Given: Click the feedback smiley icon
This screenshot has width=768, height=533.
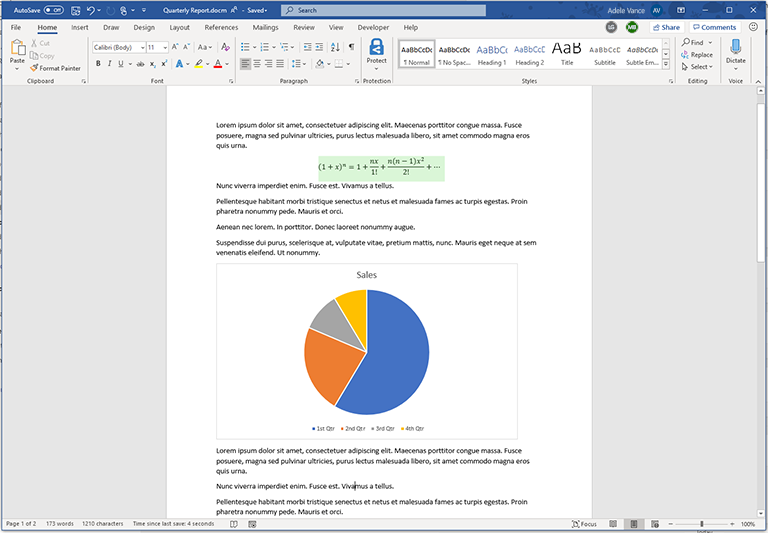Looking at the screenshot, I should (x=753, y=27).
